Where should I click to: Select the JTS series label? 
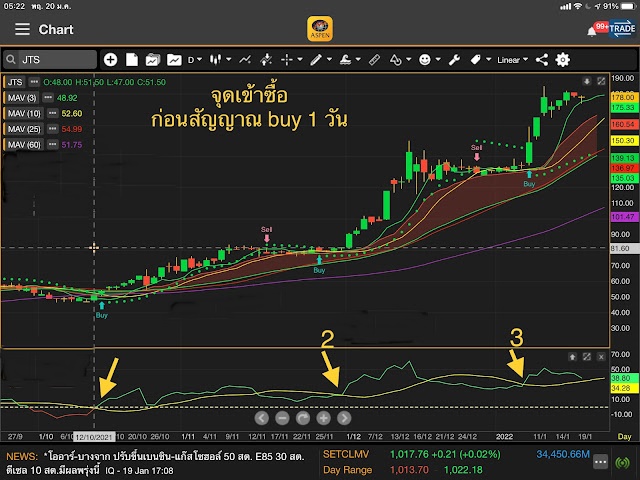coord(15,82)
